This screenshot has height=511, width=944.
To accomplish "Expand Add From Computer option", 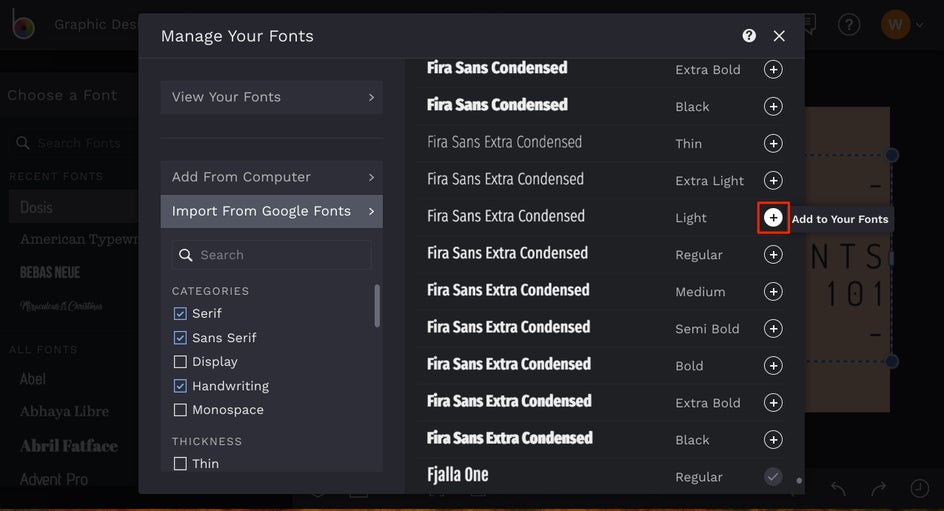I will 271,177.
